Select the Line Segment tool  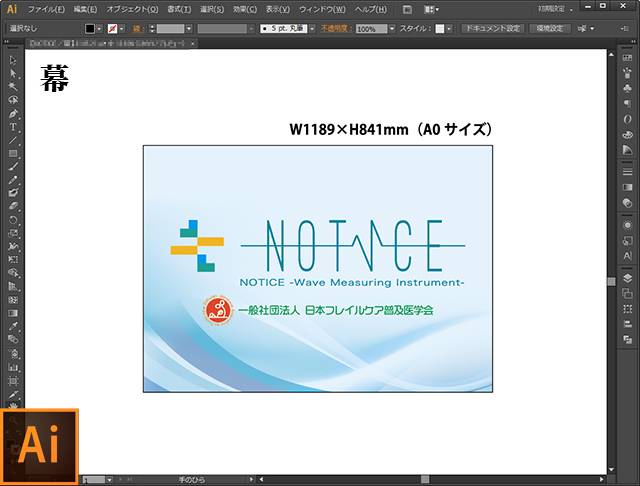(13, 140)
